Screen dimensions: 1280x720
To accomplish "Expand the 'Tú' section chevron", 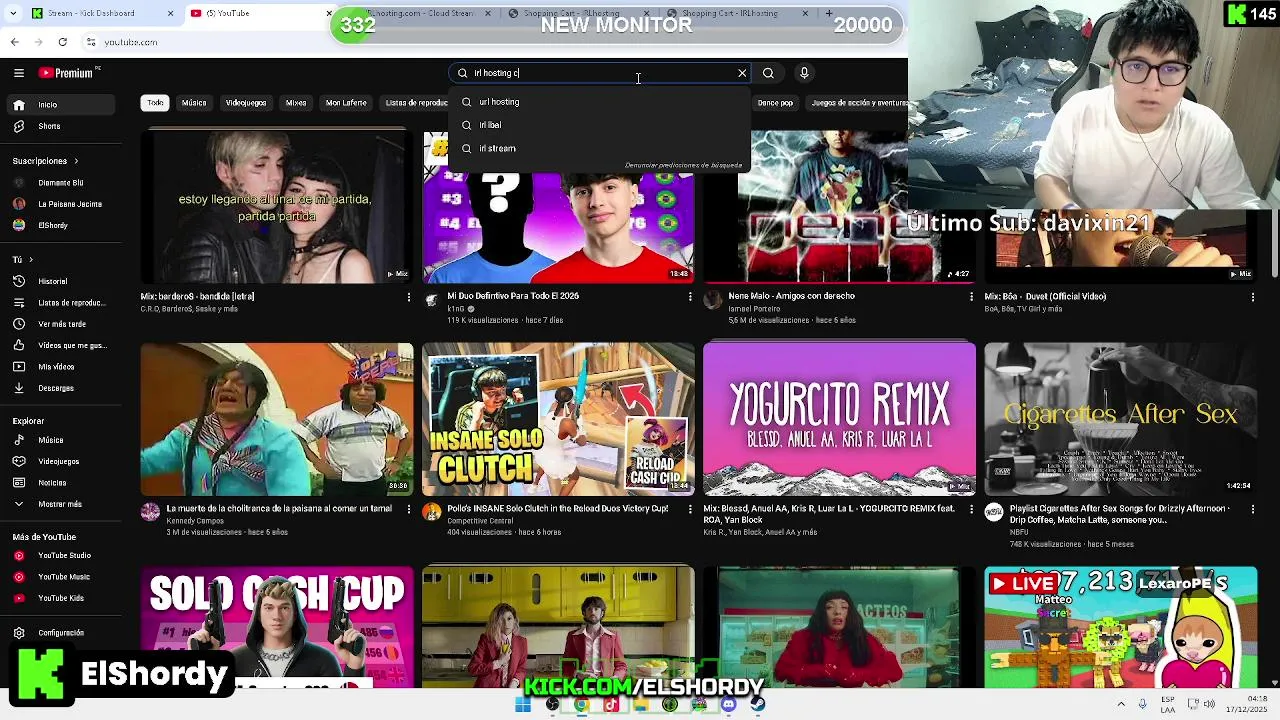I will [30, 260].
